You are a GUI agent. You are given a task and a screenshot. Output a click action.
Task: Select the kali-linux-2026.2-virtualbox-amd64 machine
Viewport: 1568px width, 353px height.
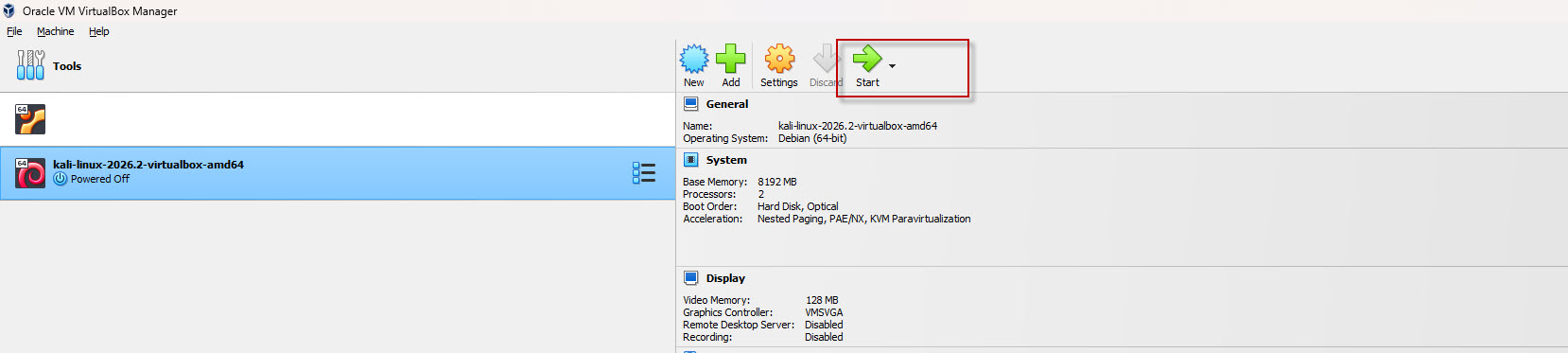point(337,173)
